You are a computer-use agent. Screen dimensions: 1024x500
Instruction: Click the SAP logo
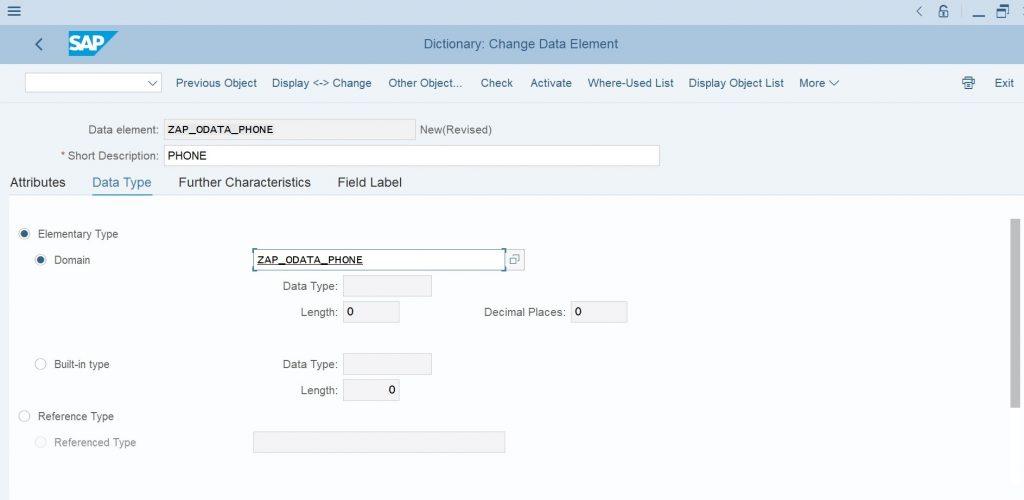[x=92, y=44]
